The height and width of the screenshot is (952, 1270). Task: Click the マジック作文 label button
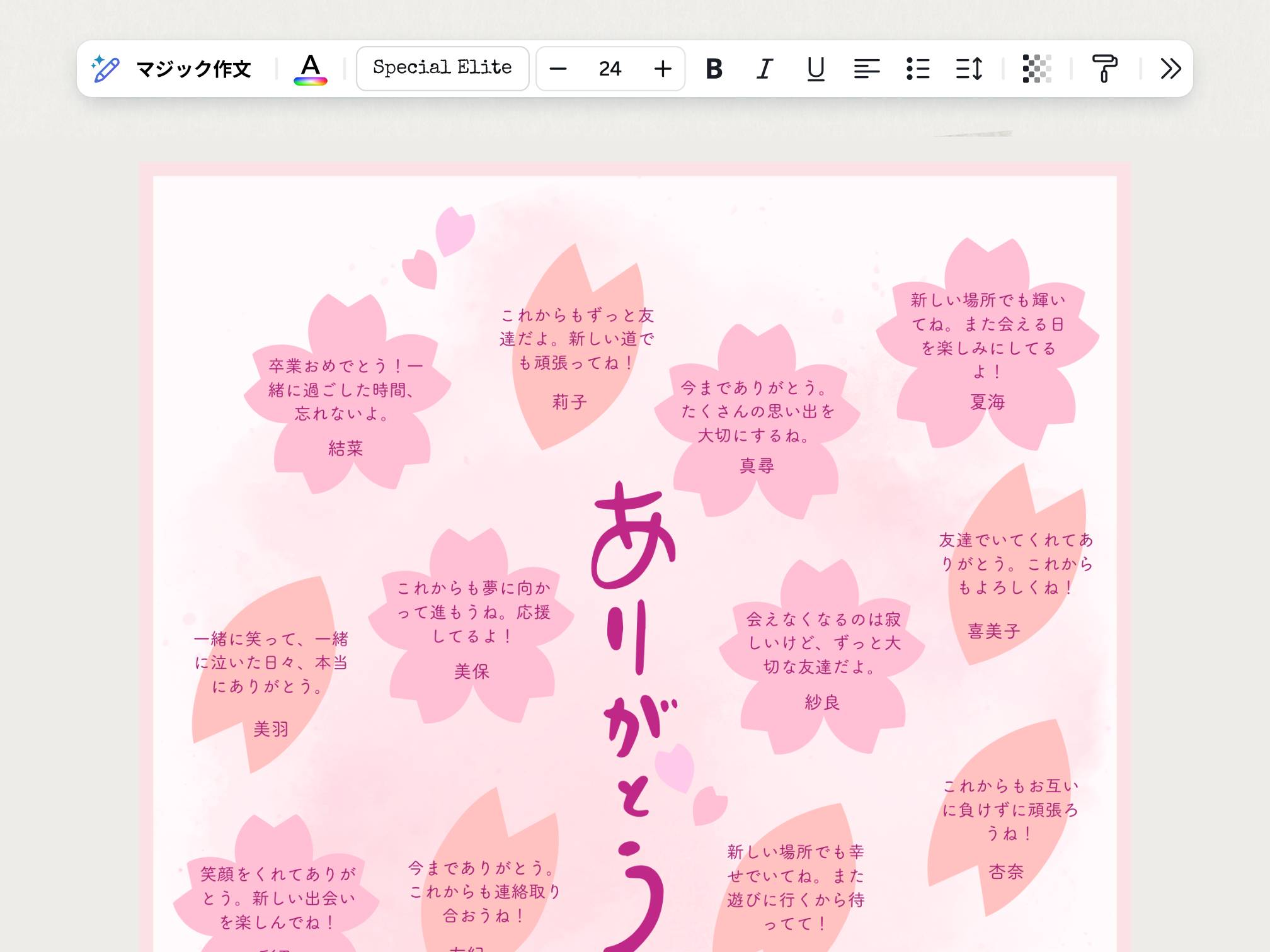click(193, 69)
